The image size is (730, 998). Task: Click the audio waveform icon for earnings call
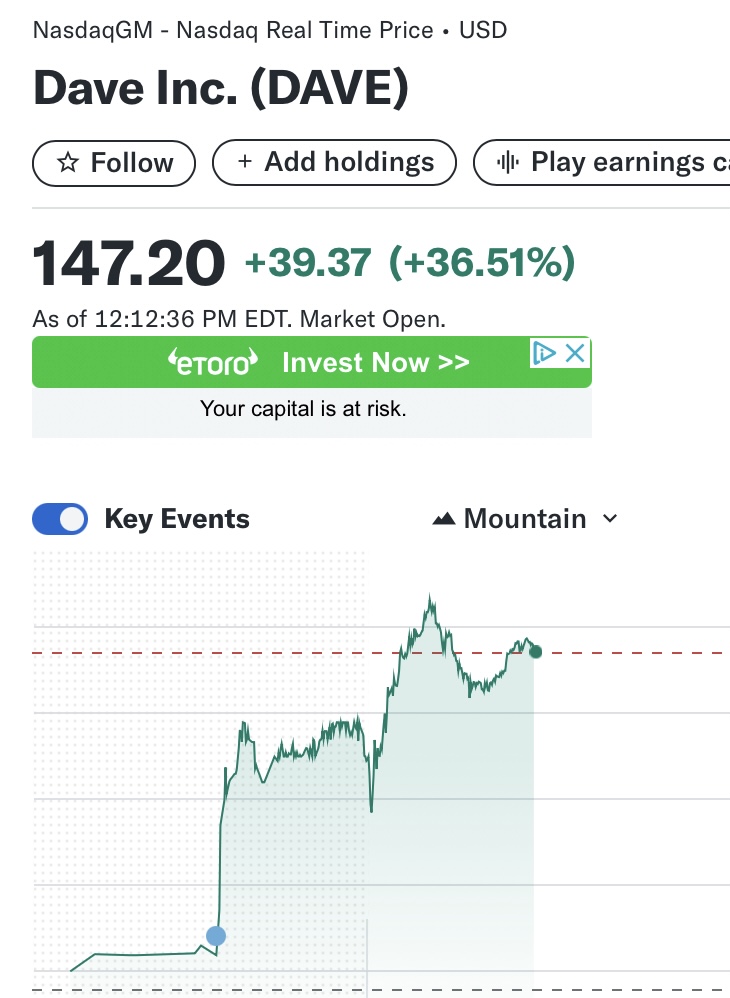tap(508, 162)
